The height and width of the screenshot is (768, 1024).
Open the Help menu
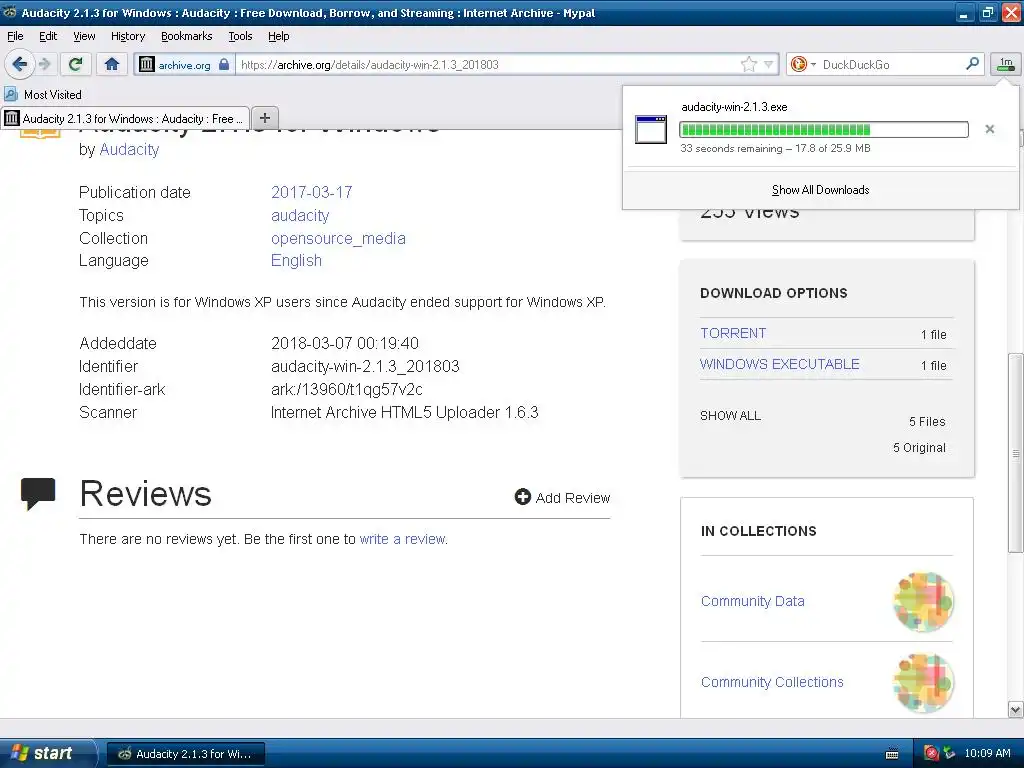(x=278, y=36)
